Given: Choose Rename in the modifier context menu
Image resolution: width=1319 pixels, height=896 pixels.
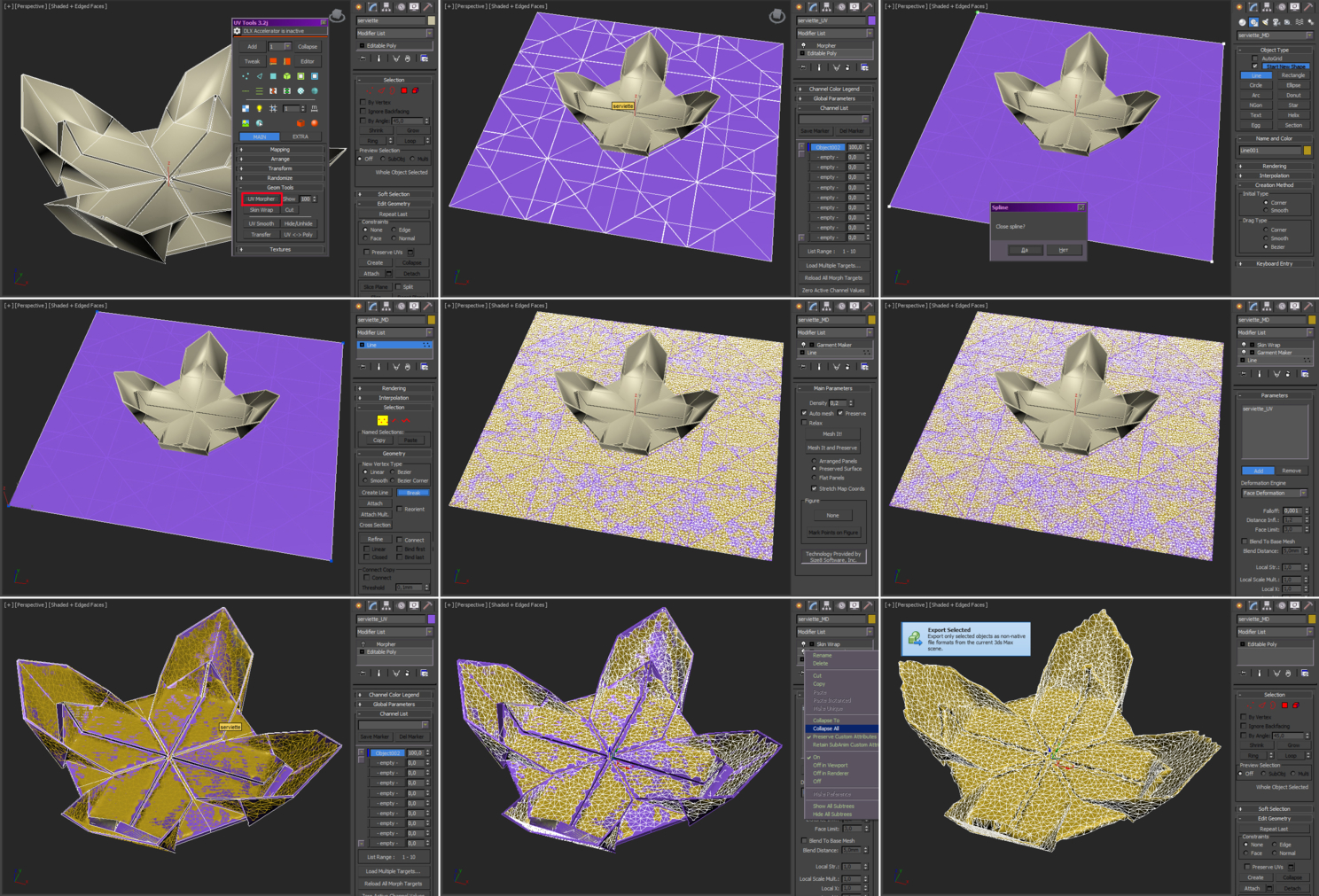Looking at the screenshot, I should coord(823,655).
